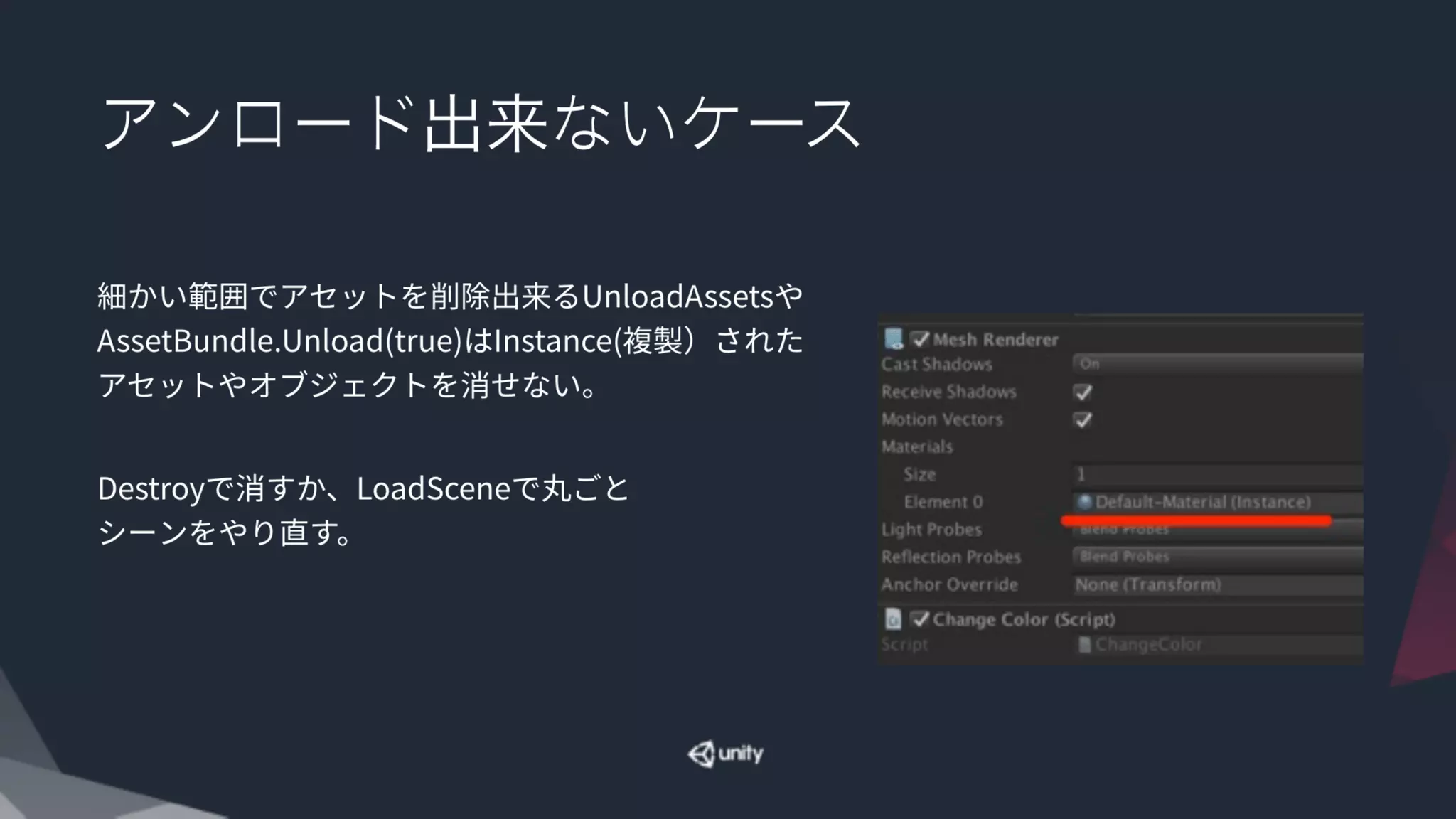Screen dimensions: 1456x819
Task: Click the script file icon beside ChangeColor
Action: [1084, 644]
